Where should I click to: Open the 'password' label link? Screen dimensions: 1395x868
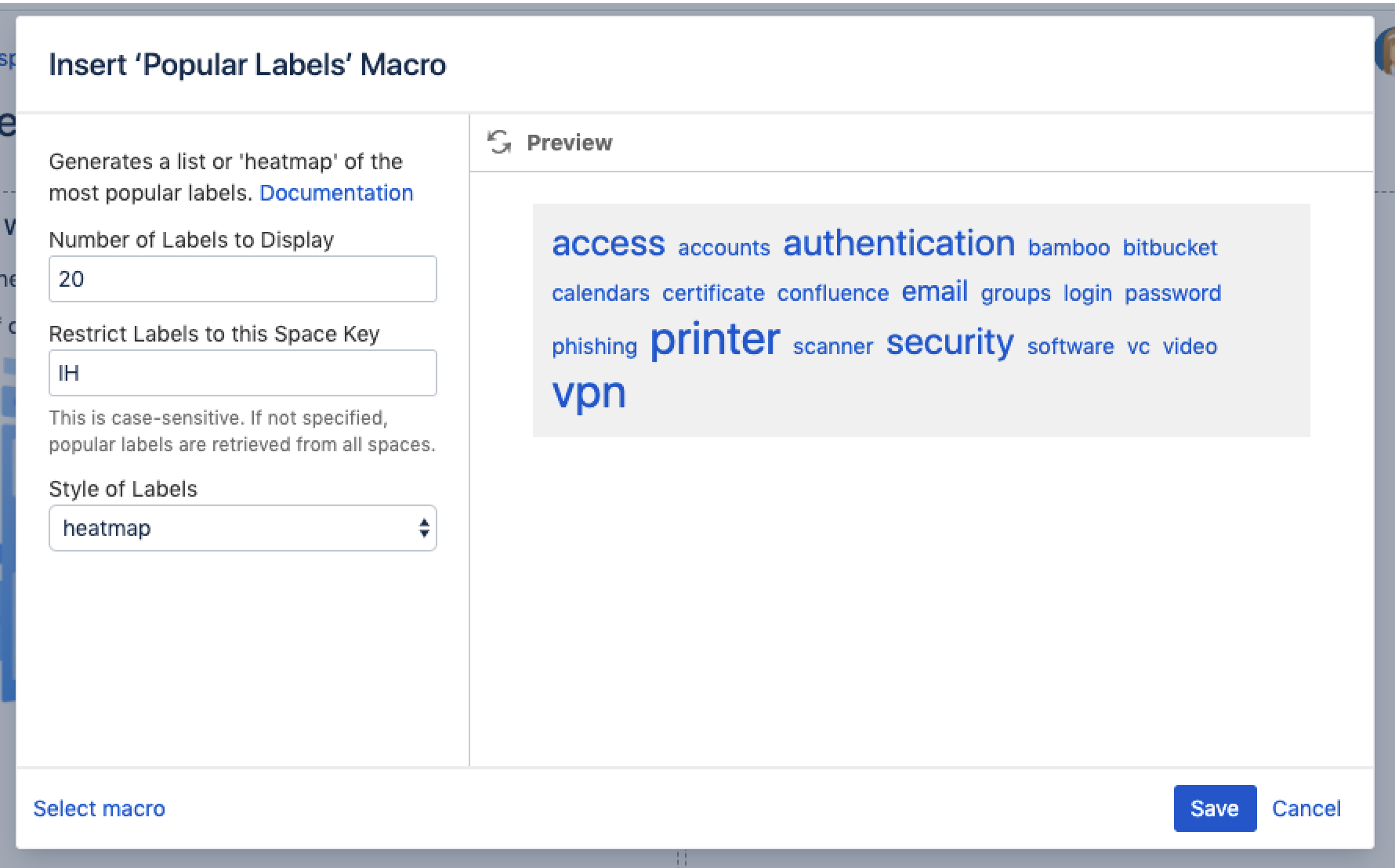pyautogui.click(x=1172, y=293)
